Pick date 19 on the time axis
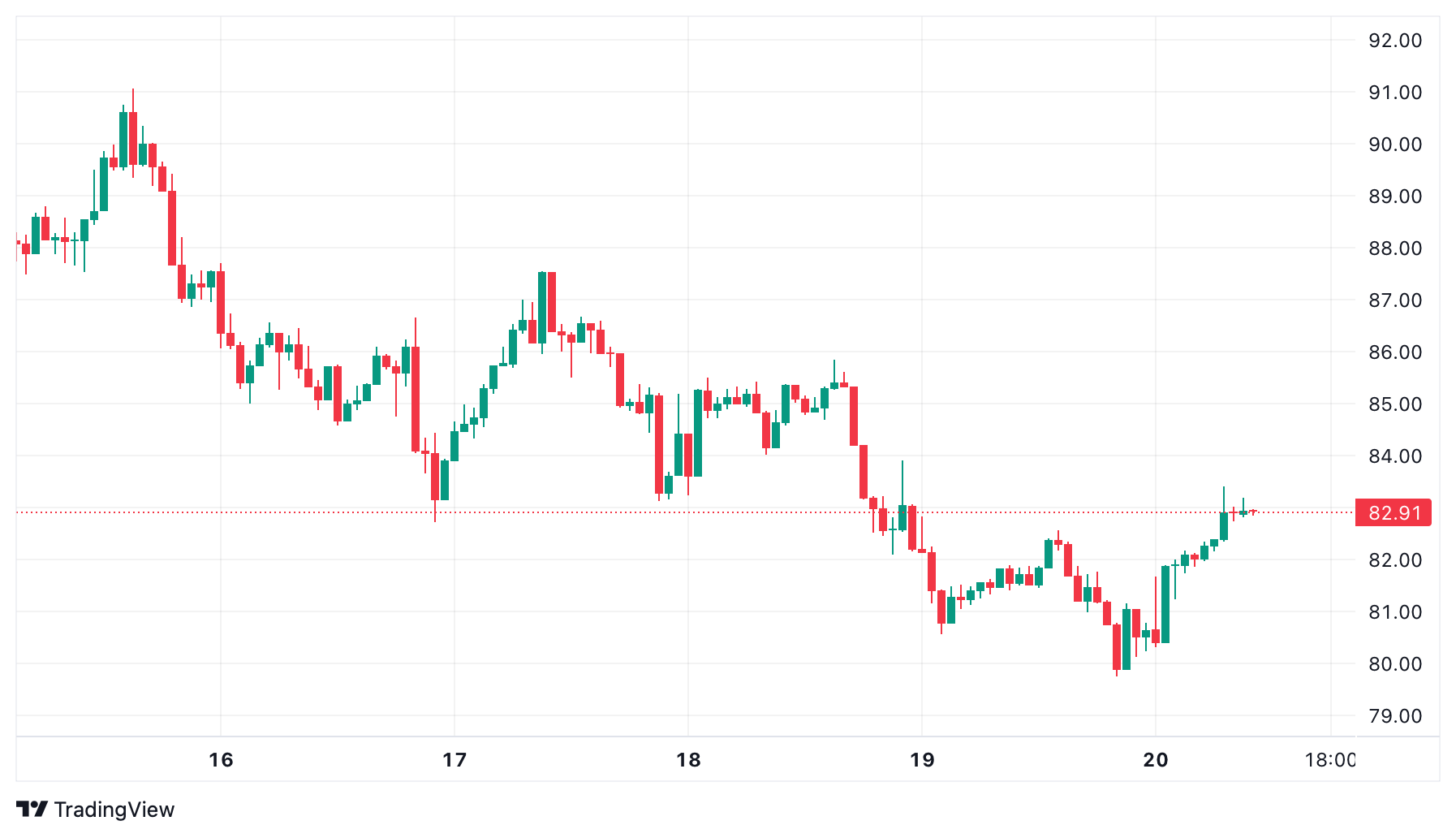1456x838 pixels. [922, 760]
